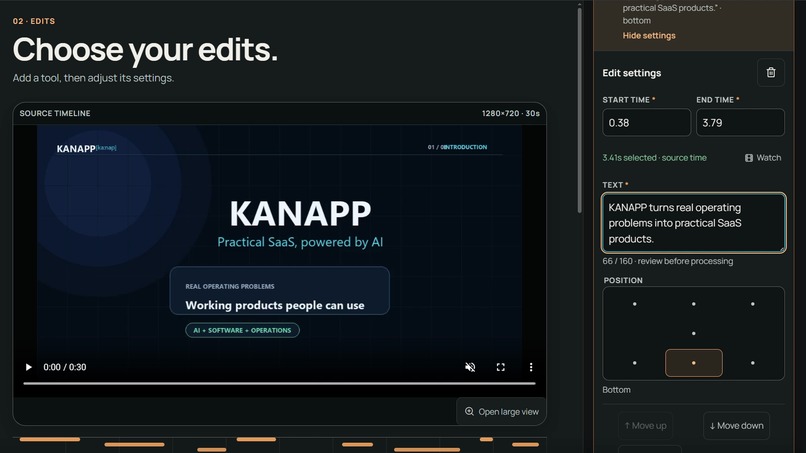This screenshot has width=806, height=453.
Task: Select the bottom-right position dot
Action: (753, 363)
